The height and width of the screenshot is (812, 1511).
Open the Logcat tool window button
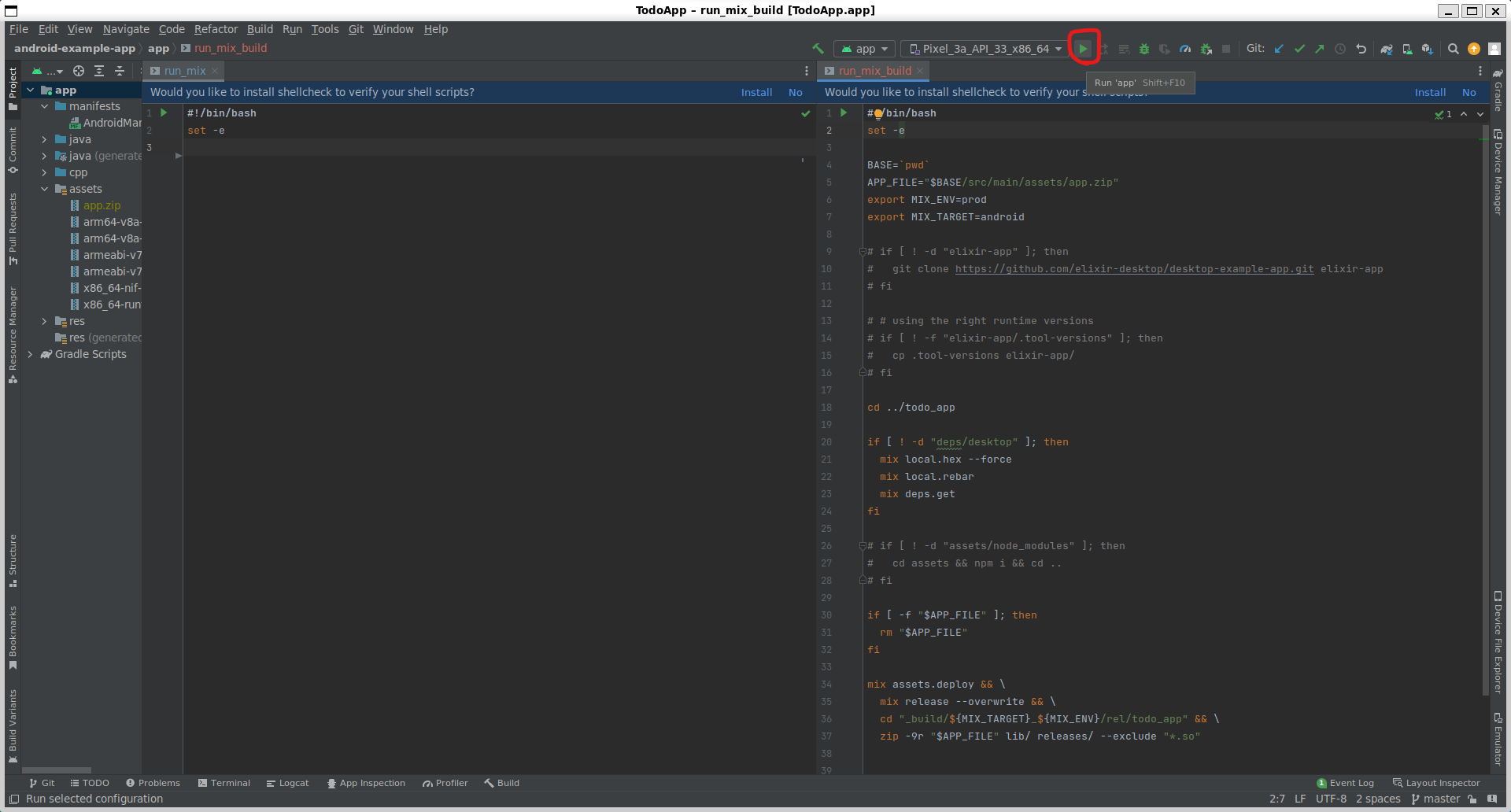click(x=287, y=783)
